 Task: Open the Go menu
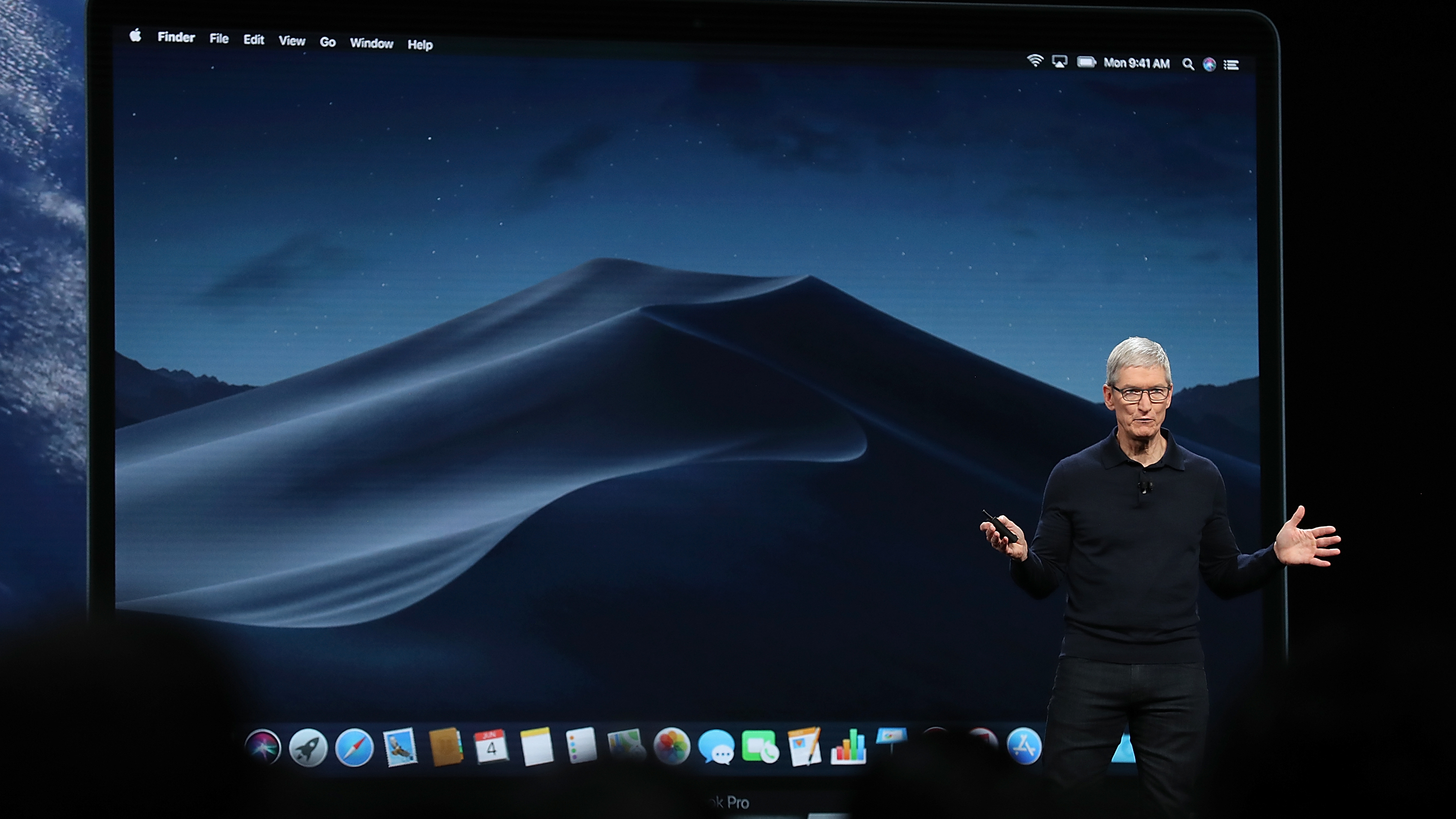(x=328, y=42)
